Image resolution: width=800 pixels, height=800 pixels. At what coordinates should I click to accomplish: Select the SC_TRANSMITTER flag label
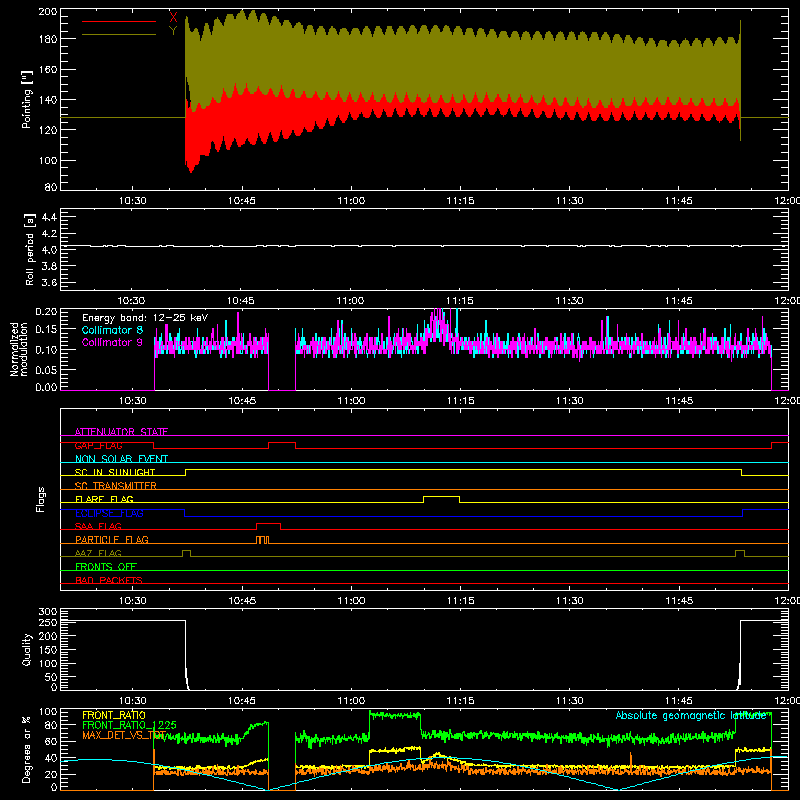116,486
